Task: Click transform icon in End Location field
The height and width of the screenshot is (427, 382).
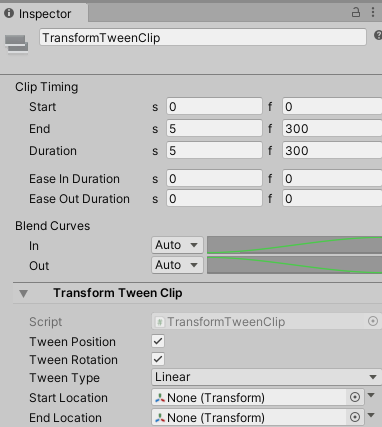Action: [x=160, y=417]
